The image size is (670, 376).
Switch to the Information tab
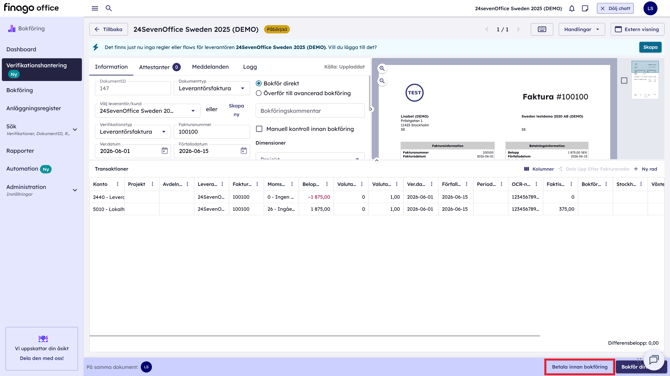click(x=111, y=67)
